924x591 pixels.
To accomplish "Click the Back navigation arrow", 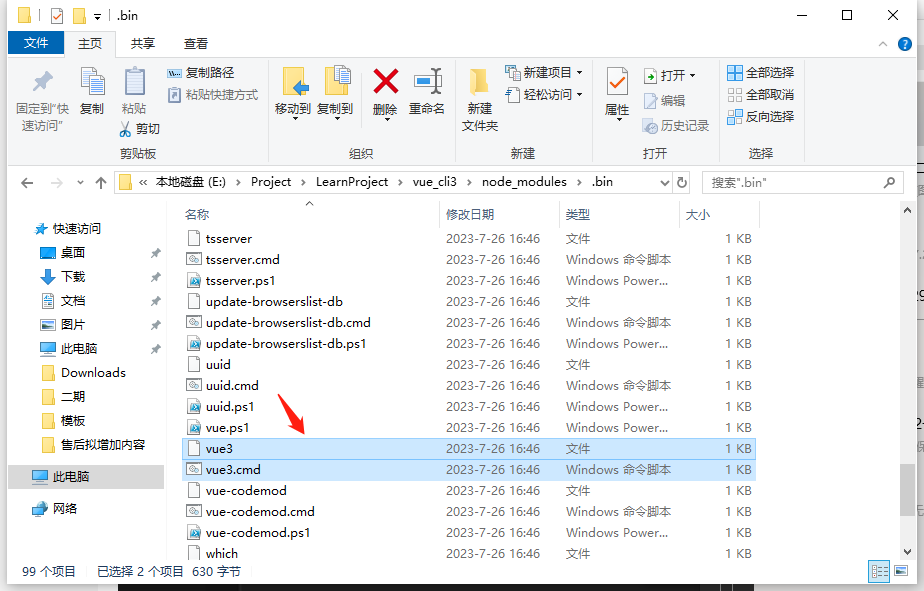I will [27, 183].
